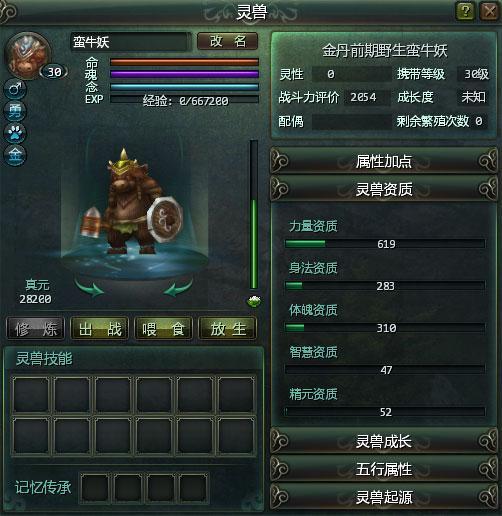The image size is (502, 516).
Task: Expand the 属性加点 section
Action: 383,161
